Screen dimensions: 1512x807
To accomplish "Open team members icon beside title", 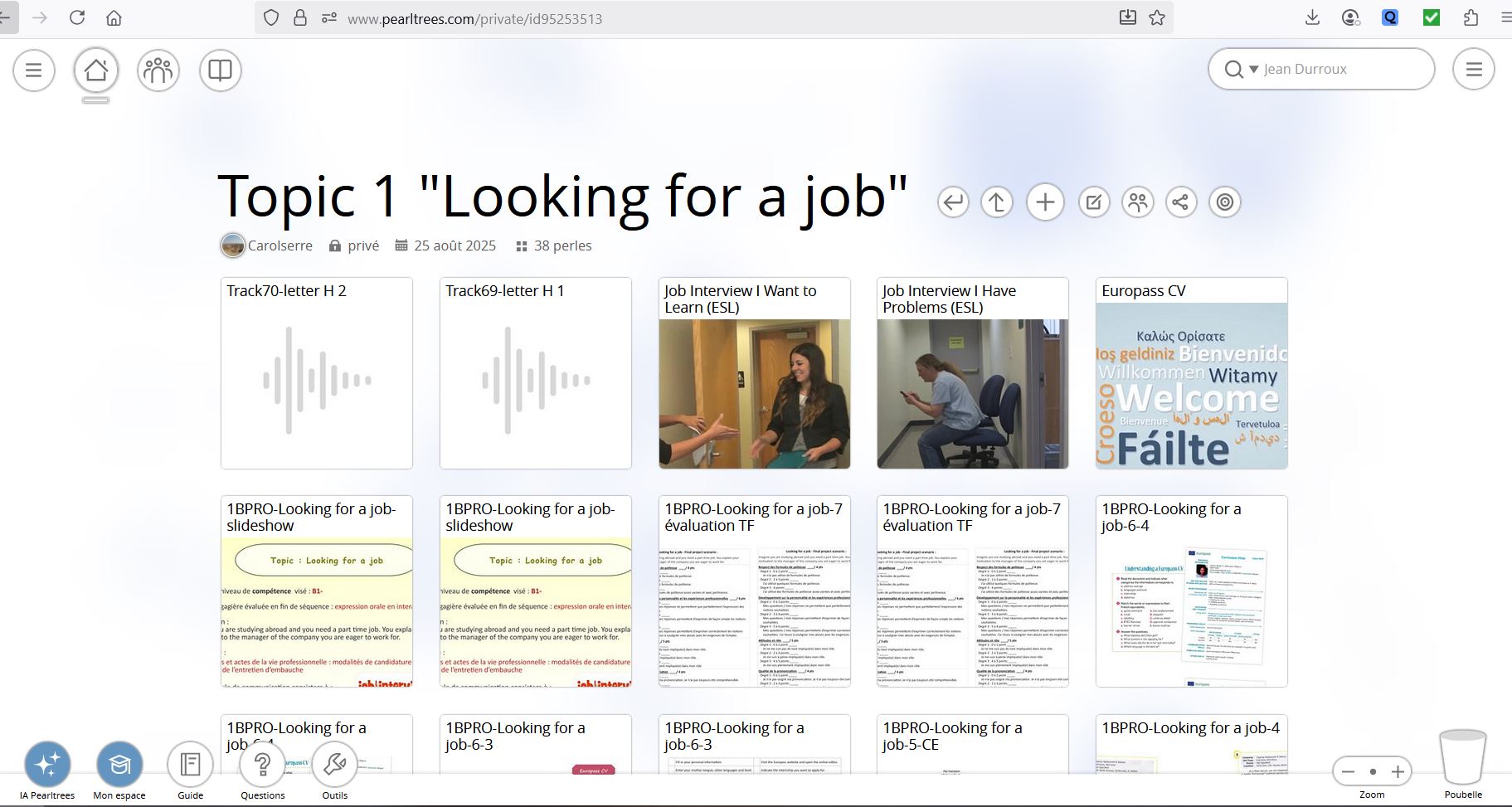I will (x=1138, y=202).
